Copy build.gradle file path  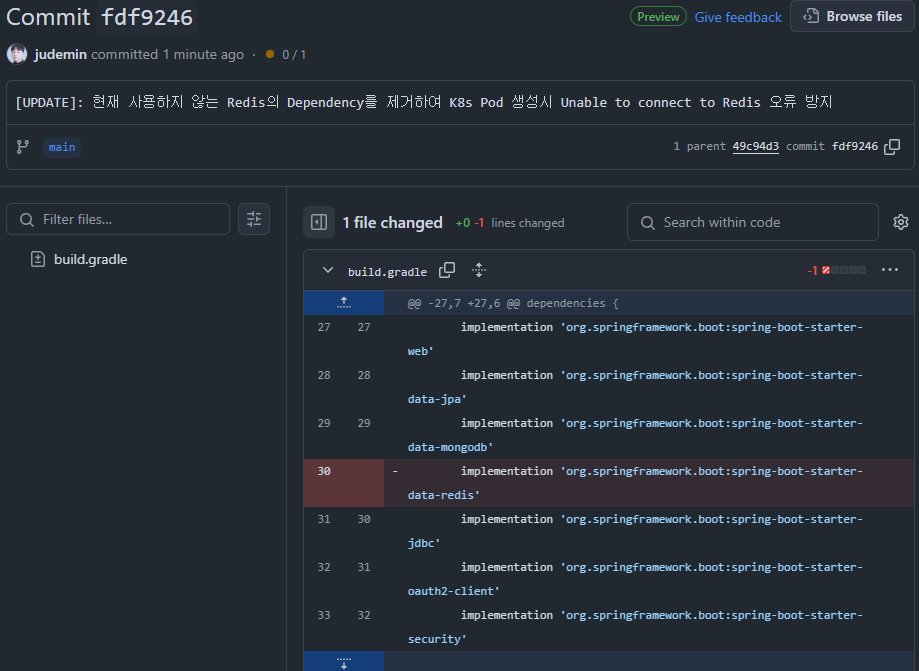[447, 270]
